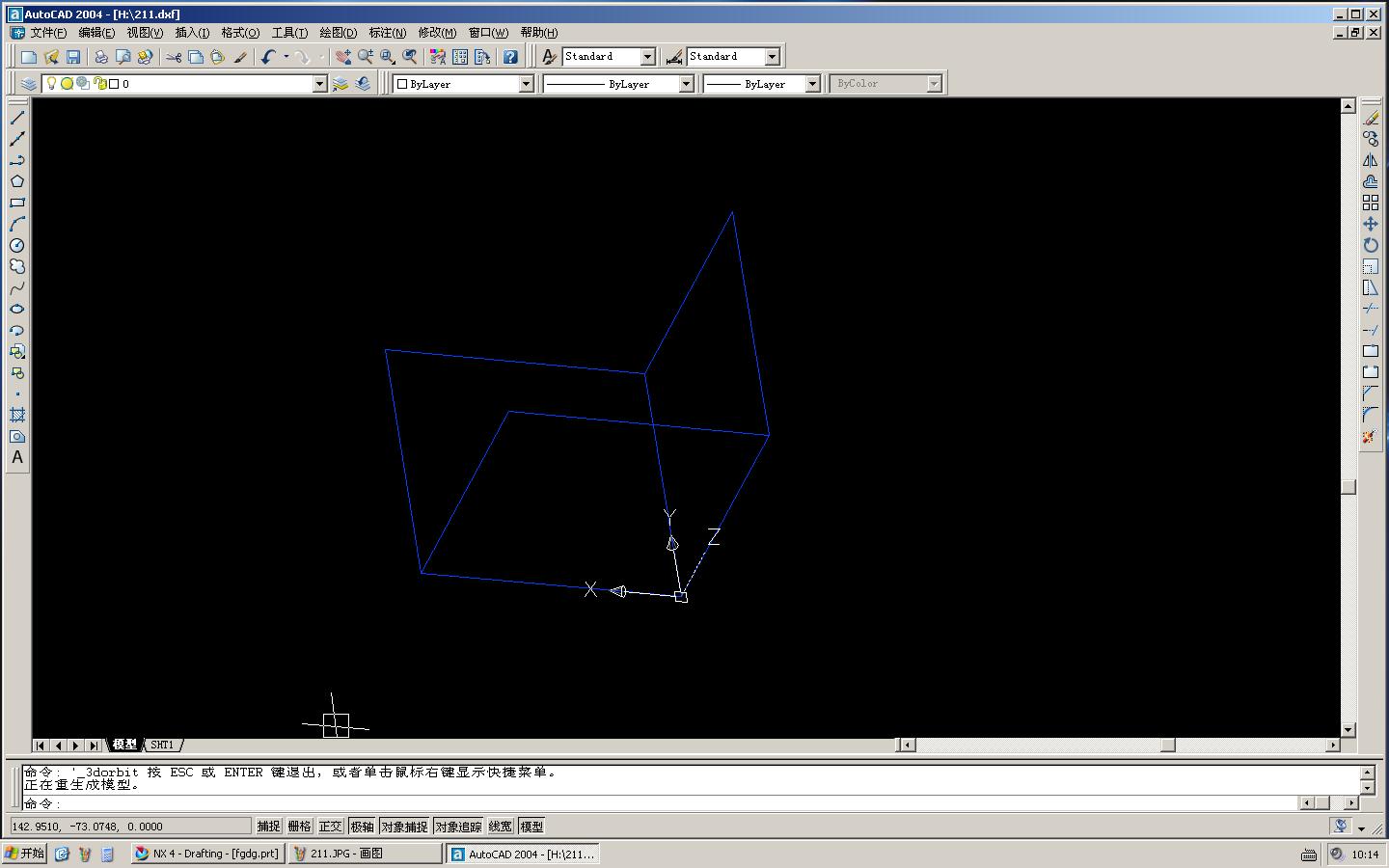Switch to the 模型 layout tab

point(124,745)
